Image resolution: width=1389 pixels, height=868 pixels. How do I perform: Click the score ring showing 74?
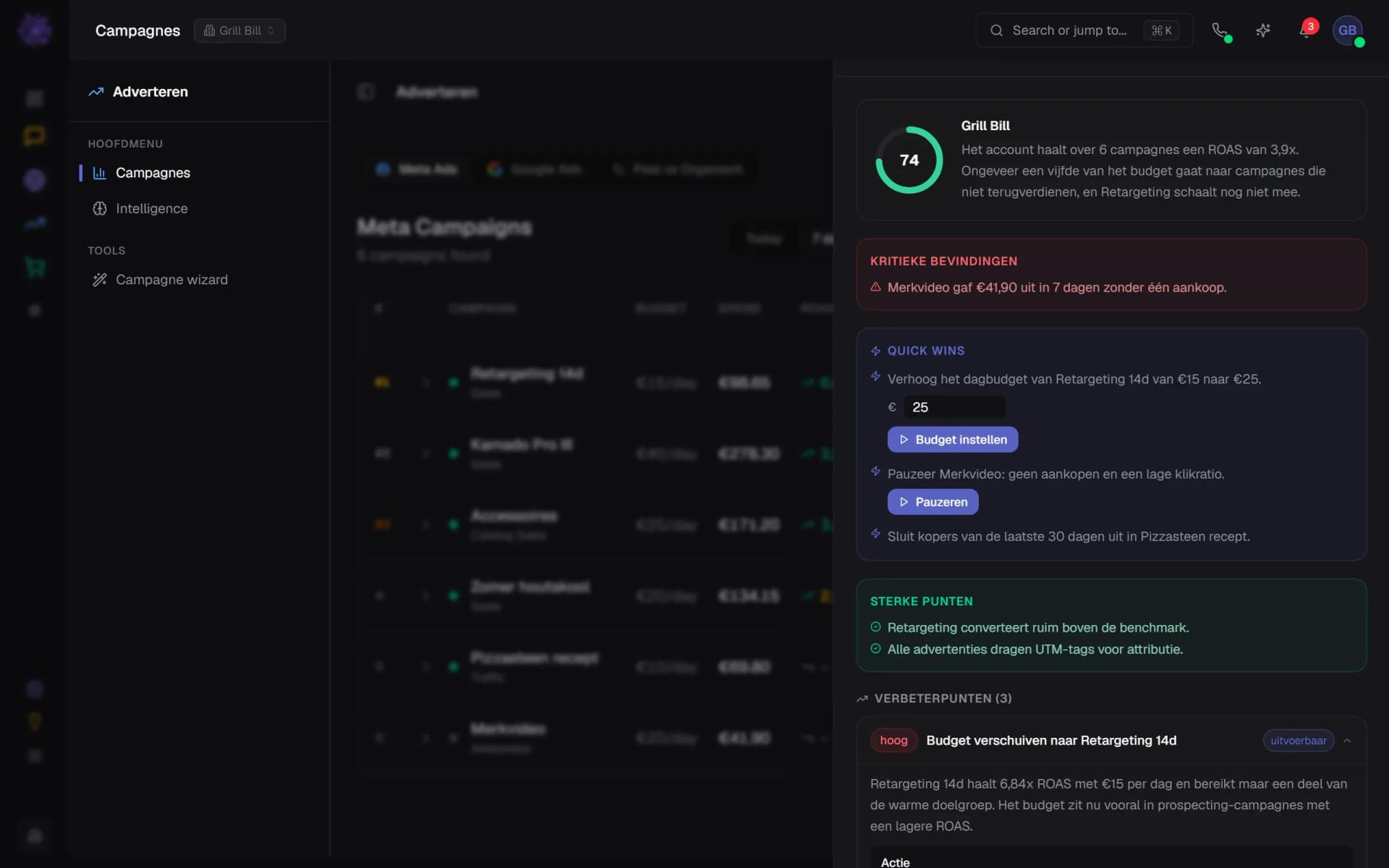(909, 160)
